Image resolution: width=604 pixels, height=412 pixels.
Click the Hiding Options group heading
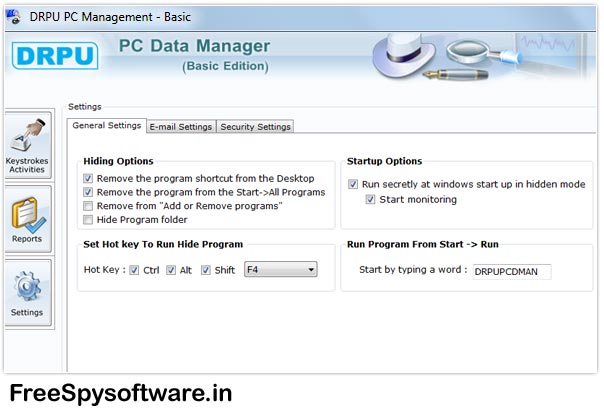118,161
